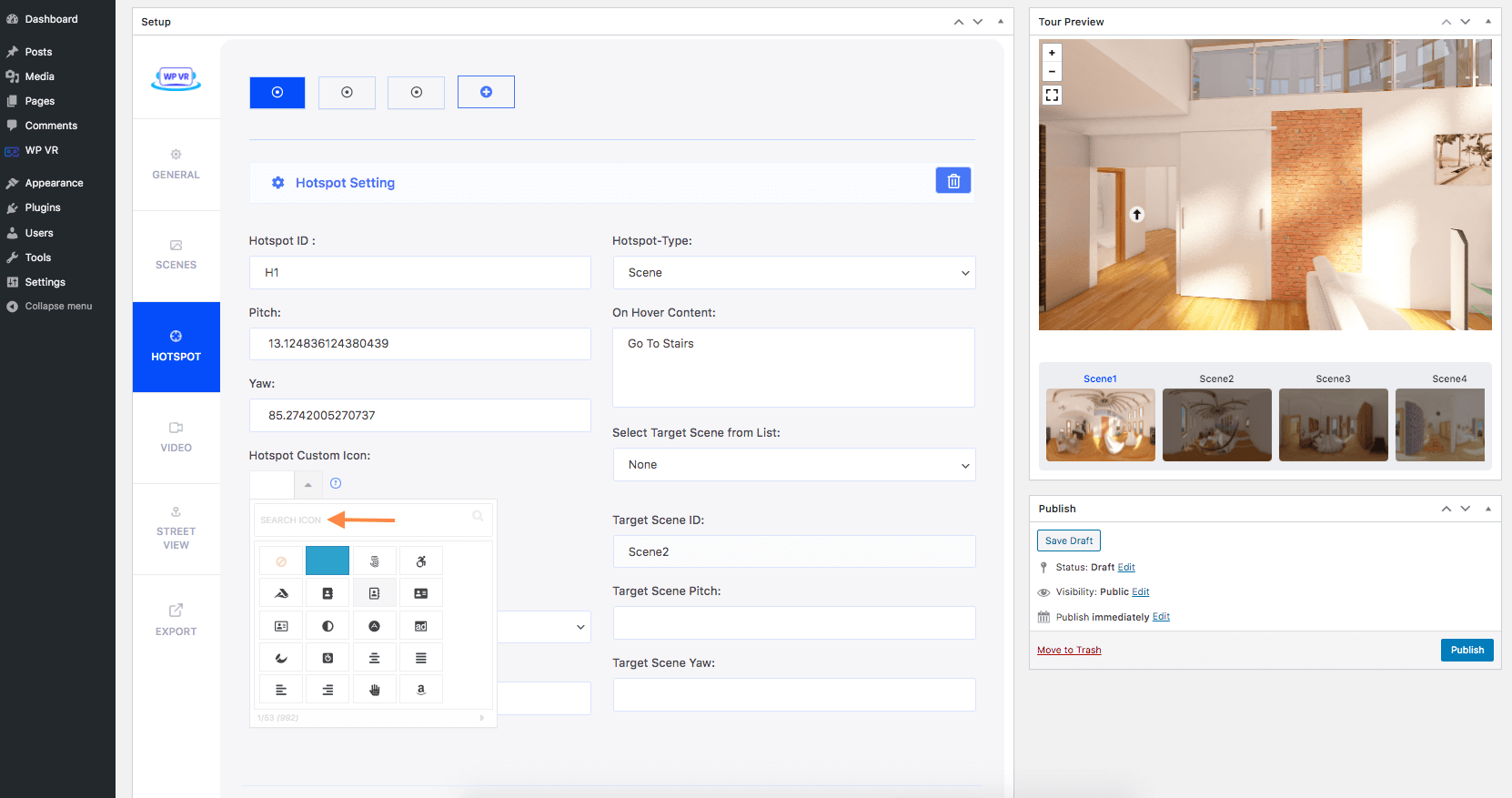The width and height of the screenshot is (1512, 798).
Task: Collapse the Hotspot Custom Icon picker
Action: 307,485
